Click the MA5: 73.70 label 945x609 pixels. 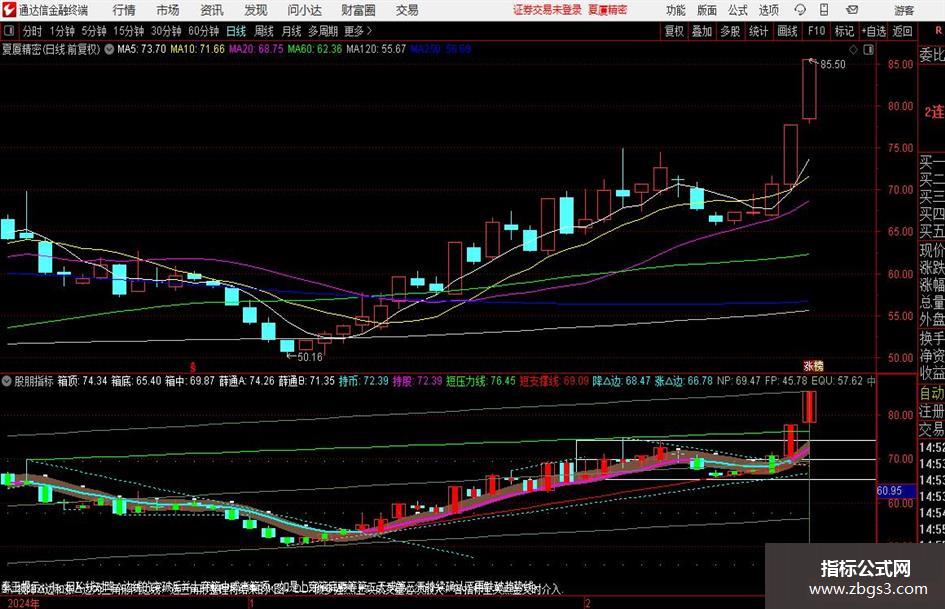pos(142,49)
